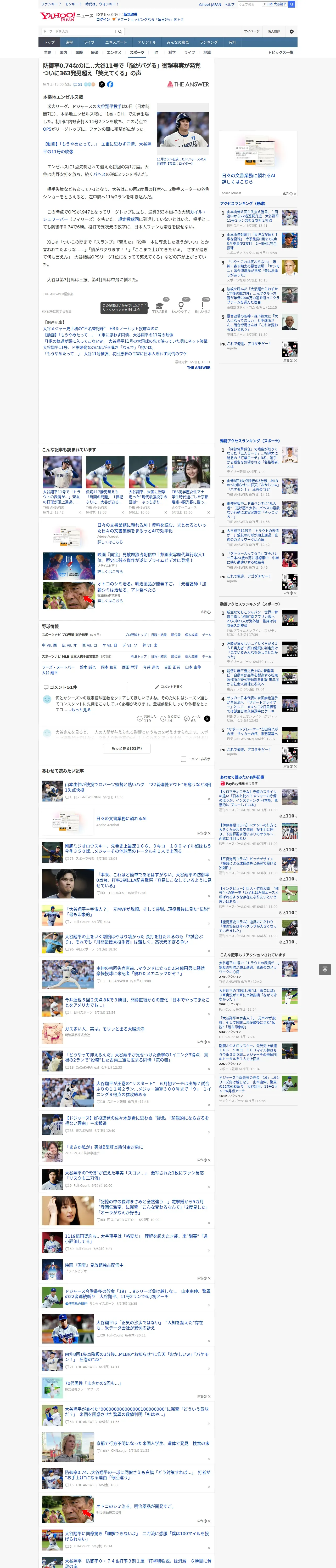Click the scroll-to-top arrow button
The width and height of the screenshot is (336, 1568).
coord(325,969)
